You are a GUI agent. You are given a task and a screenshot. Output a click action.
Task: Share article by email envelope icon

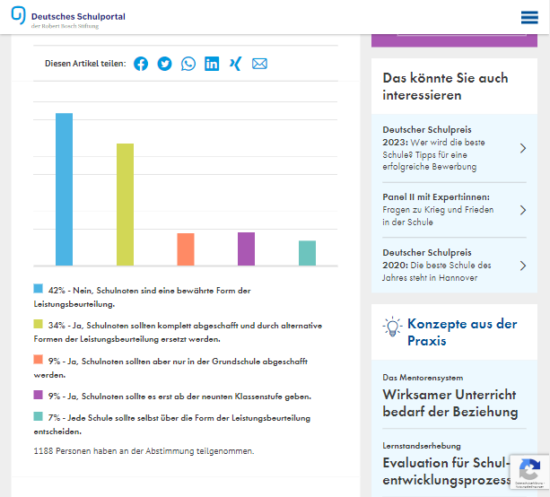pos(260,64)
